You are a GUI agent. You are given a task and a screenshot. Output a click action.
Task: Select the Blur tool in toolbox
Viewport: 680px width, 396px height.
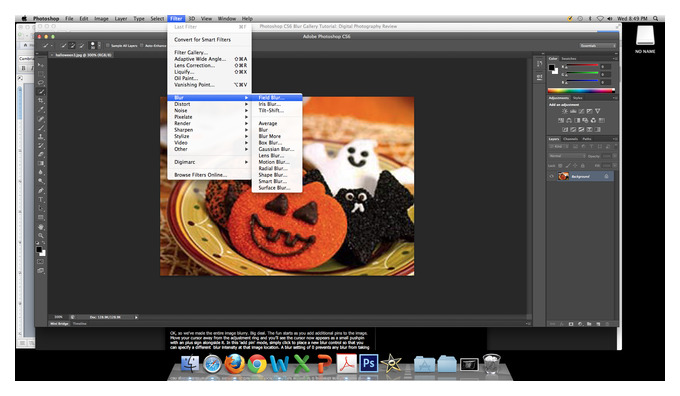coord(41,172)
